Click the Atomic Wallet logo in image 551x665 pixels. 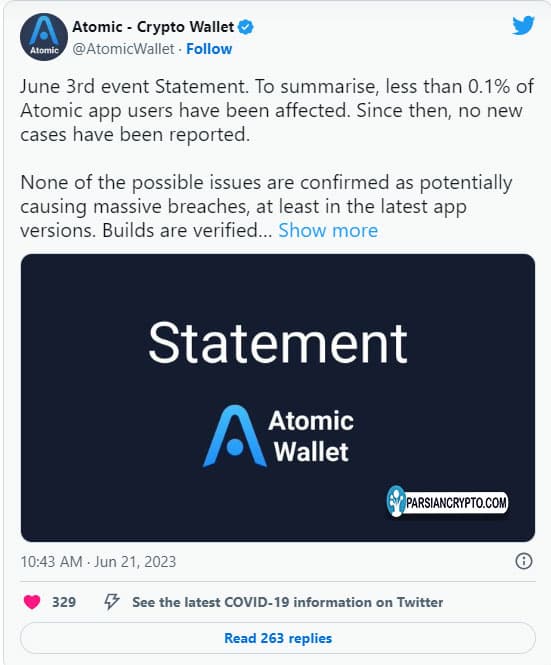click(278, 436)
